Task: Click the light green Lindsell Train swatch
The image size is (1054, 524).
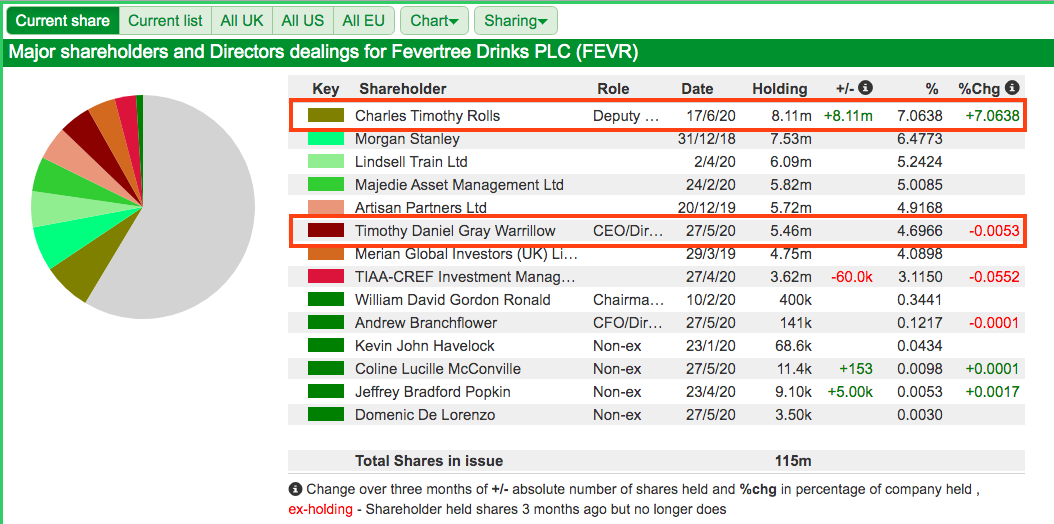Action: [326, 162]
